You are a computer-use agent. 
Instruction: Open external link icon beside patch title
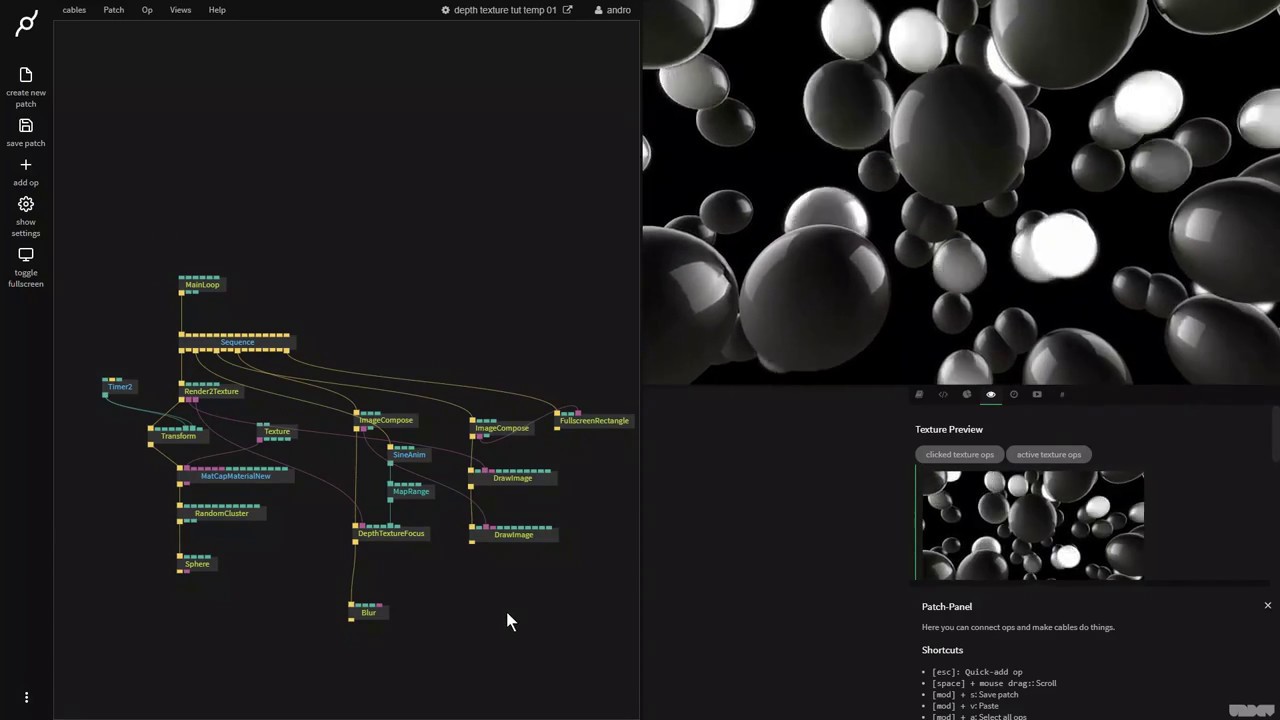(x=568, y=10)
